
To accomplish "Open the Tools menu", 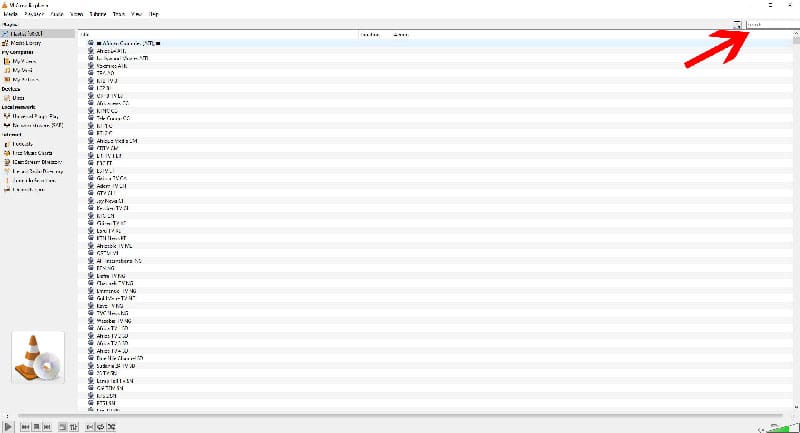I will tap(119, 14).
